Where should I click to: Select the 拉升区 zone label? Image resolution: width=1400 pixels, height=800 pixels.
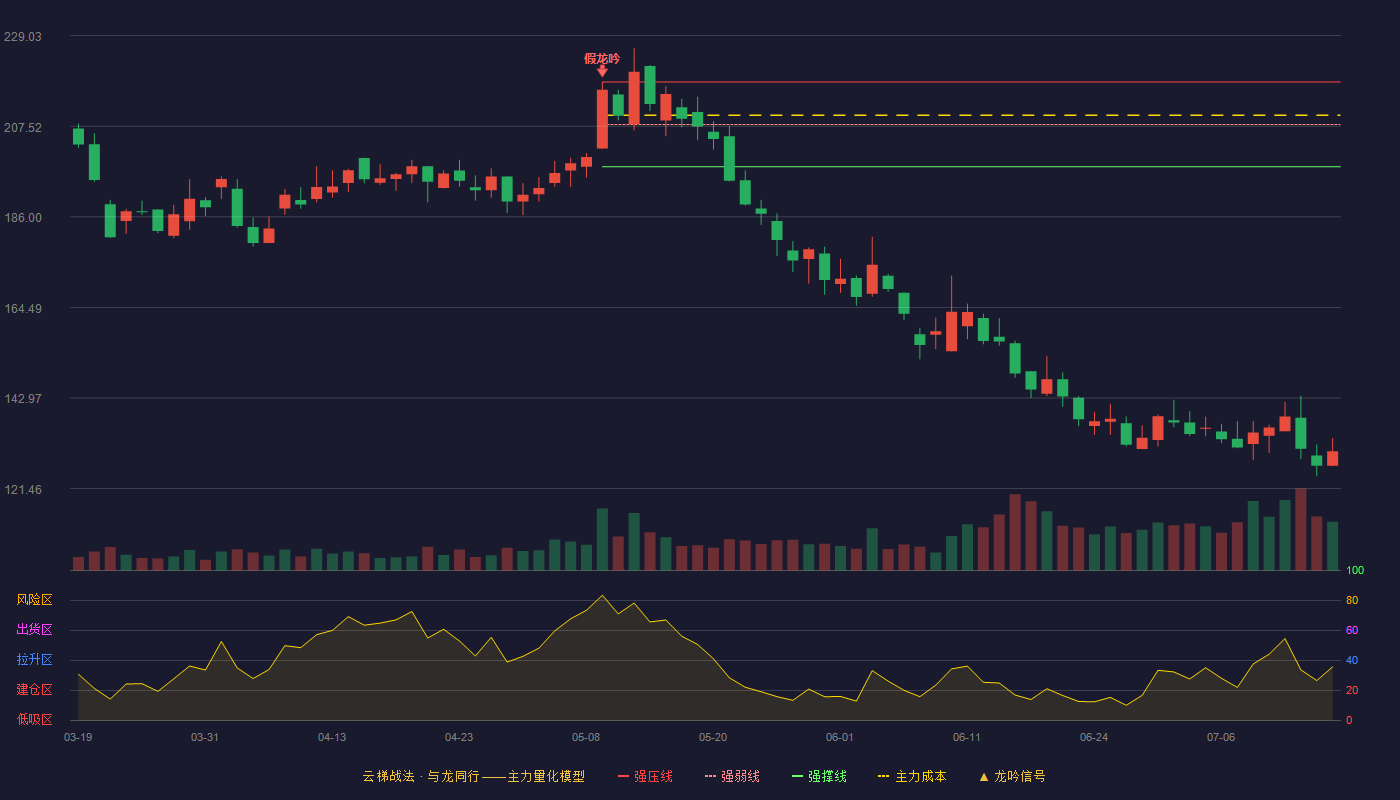[x=34, y=660]
